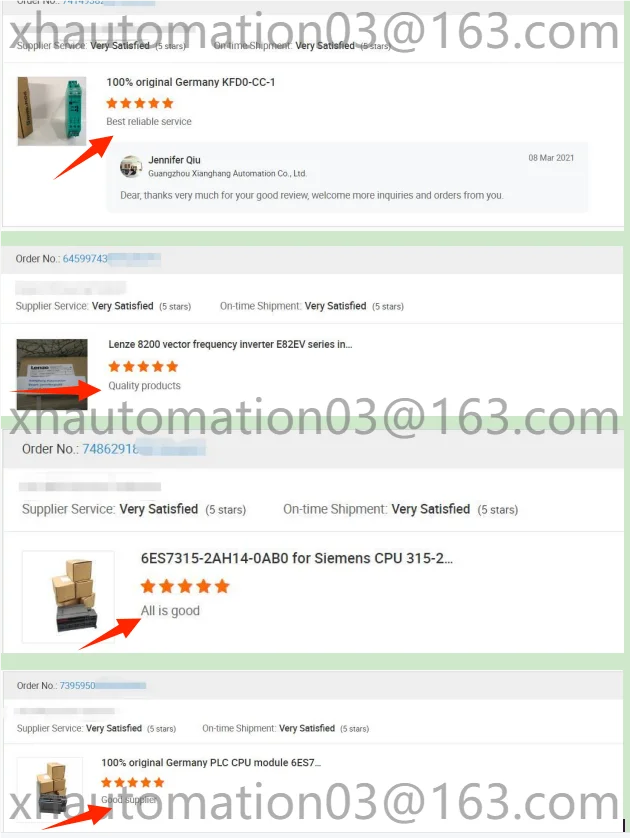Open 100% original Germany PLC CPU module title
Viewport: 630px width, 838px height.
point(211,763)
